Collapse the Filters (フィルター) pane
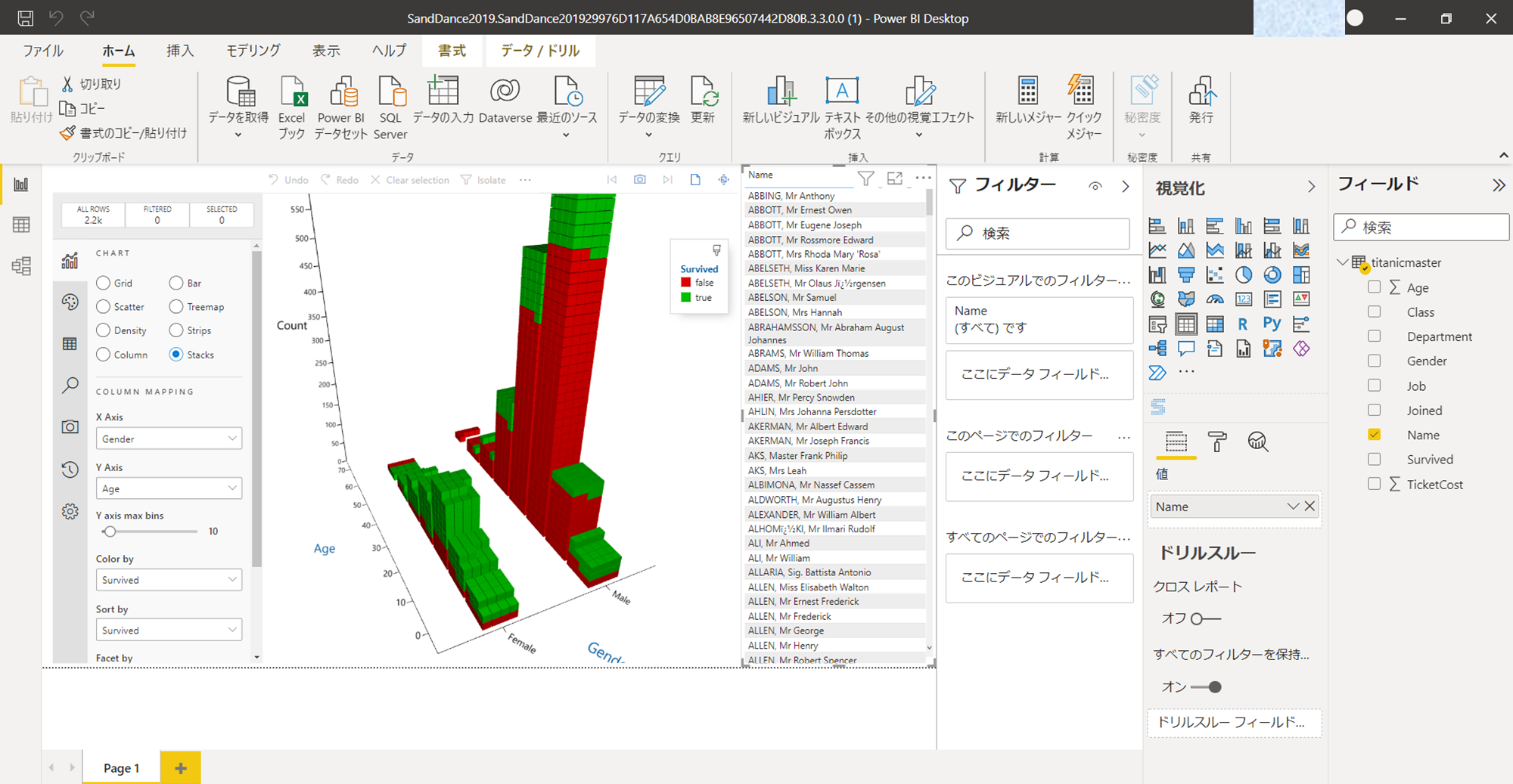Screen dimensions: 1513x784 1126,186
